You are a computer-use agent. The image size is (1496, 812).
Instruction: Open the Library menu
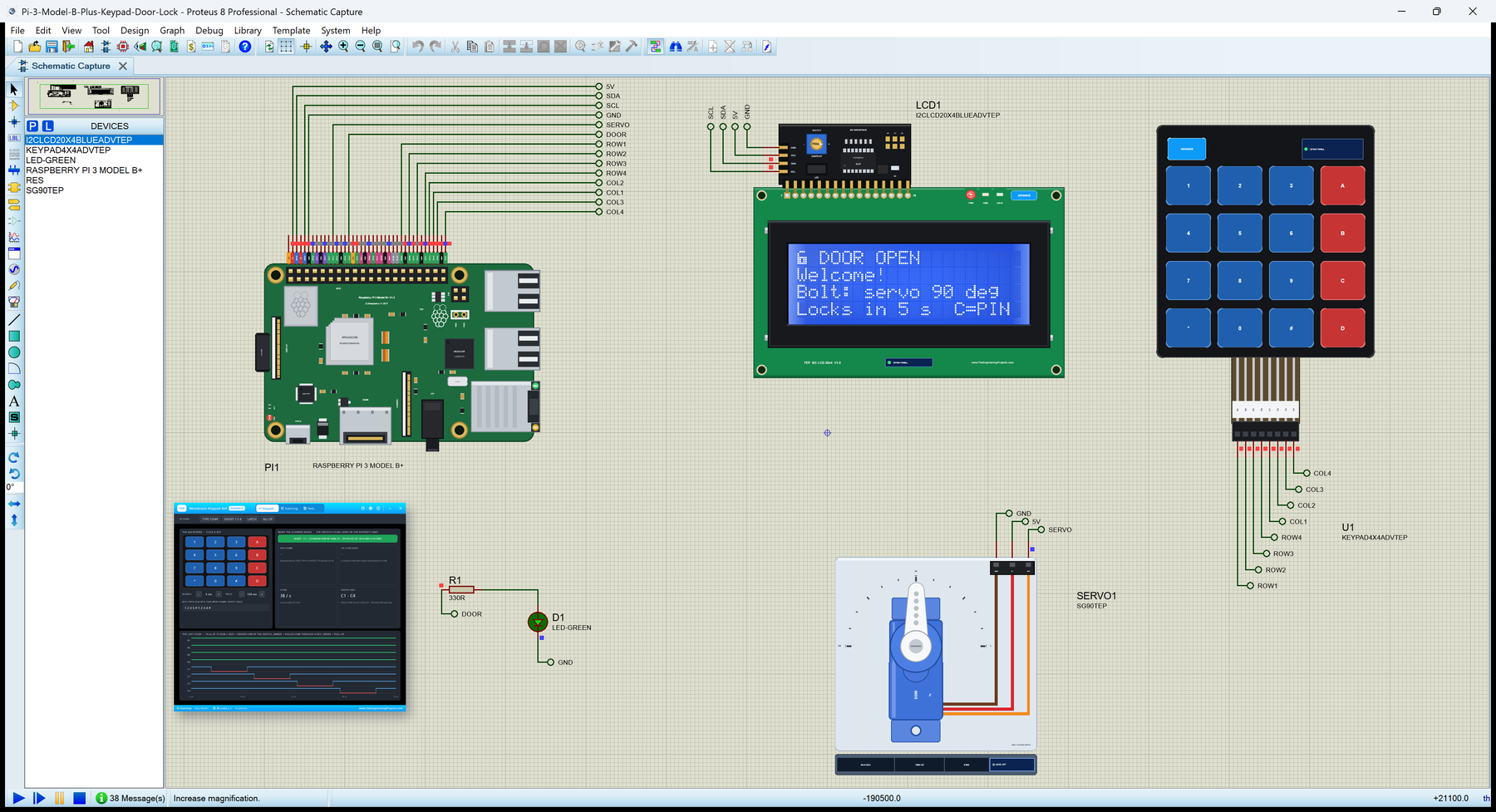(x=248, y=30)
